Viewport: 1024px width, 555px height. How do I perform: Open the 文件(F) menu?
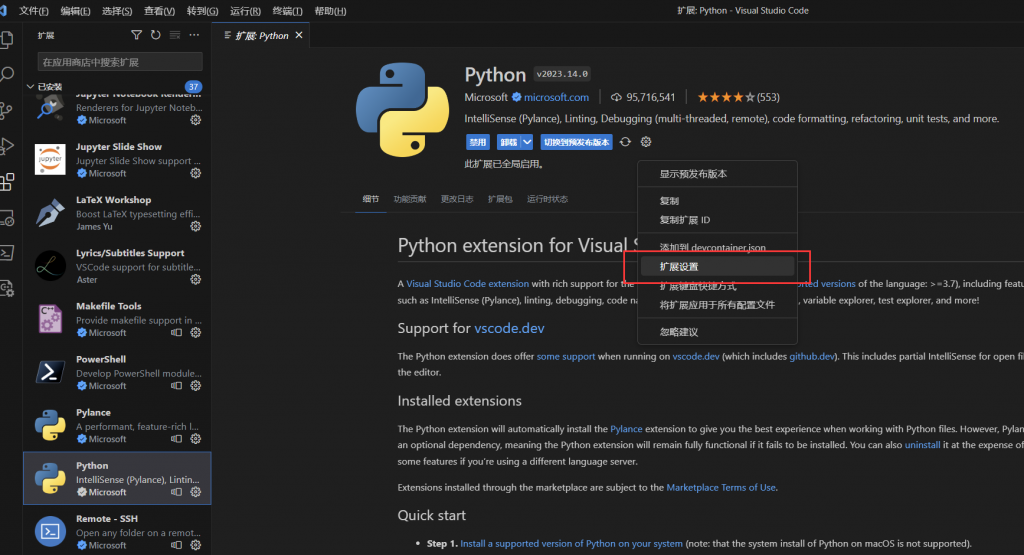(x=34, y=11)
